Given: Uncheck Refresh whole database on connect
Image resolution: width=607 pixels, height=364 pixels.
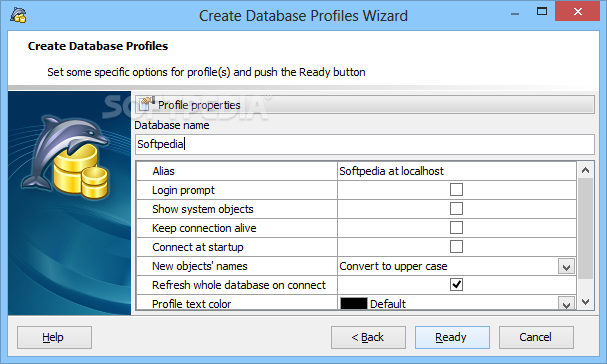Looking at the screenshot, I should (x=456, y=285).
